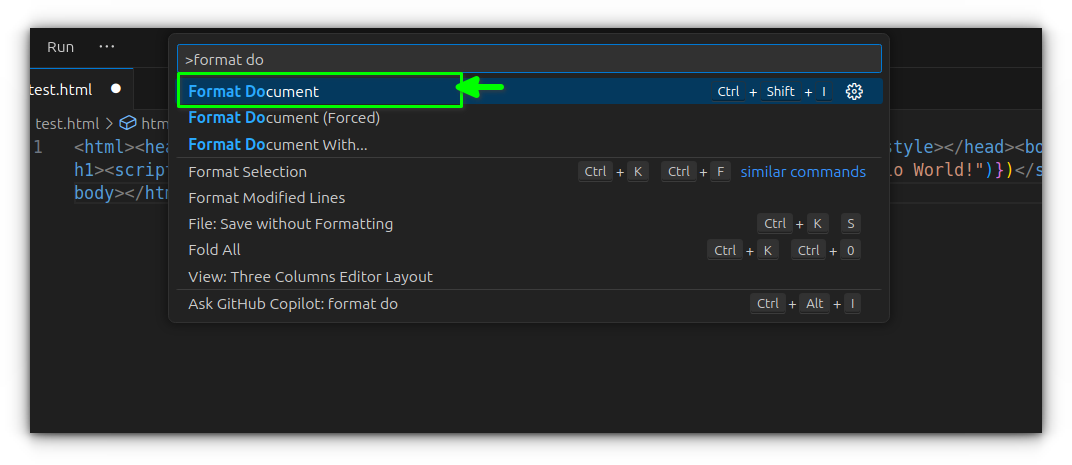Viewport: 1072px width, 465px height.
Task: Click the unsaved dot on test.html tab
Action: (116, 89)
